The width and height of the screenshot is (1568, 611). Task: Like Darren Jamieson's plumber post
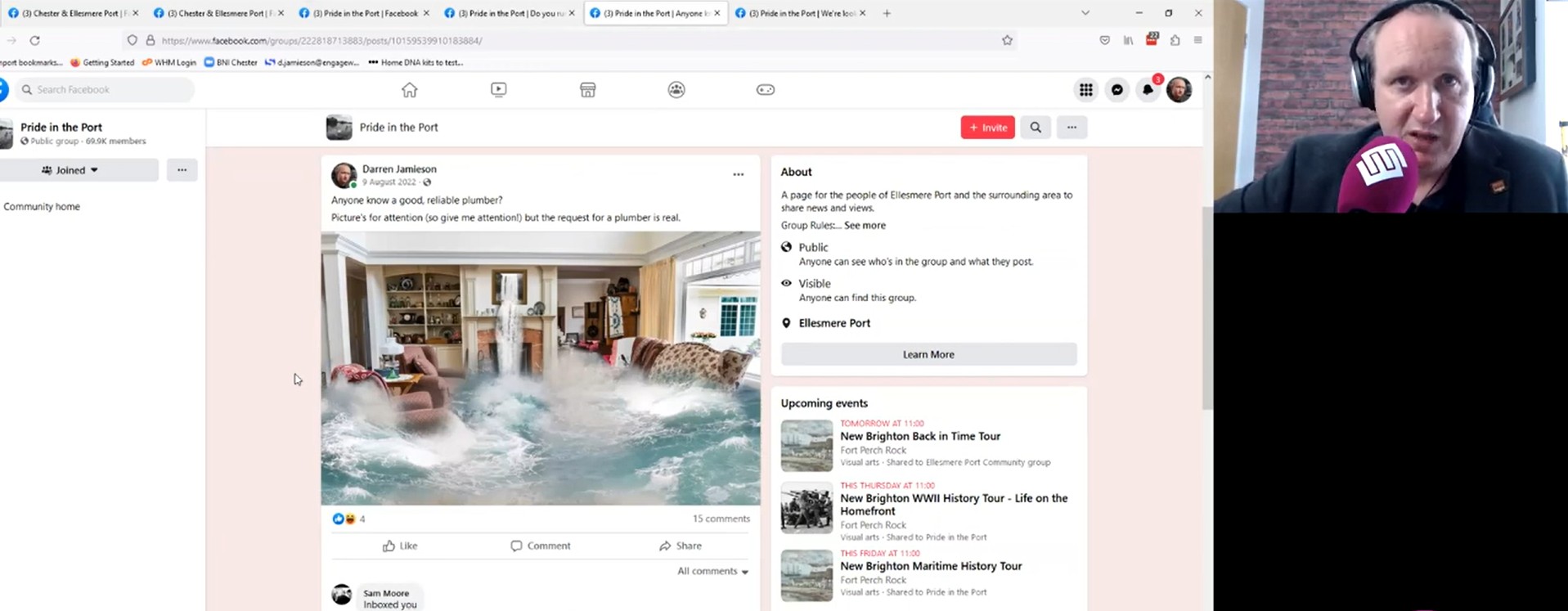coord(400,546)
